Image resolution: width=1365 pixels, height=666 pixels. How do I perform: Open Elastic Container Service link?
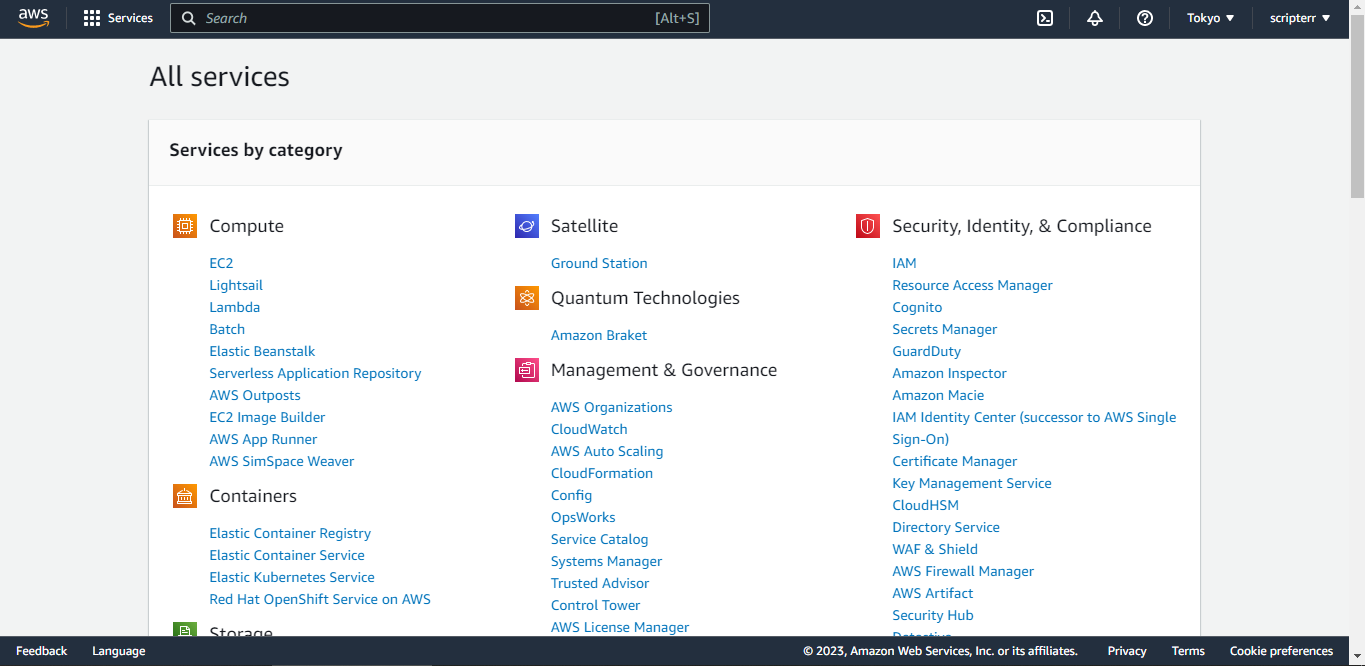287,555
